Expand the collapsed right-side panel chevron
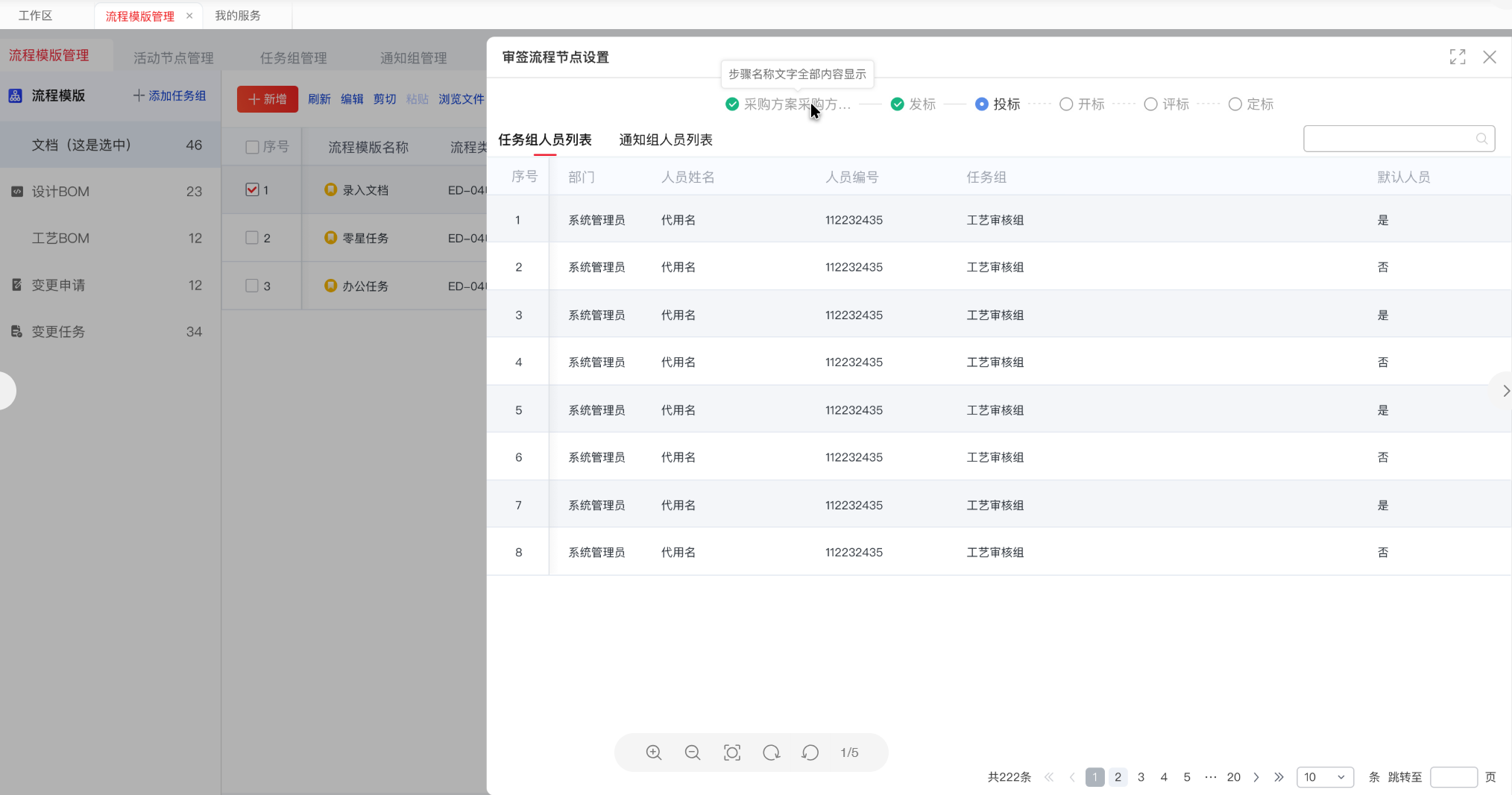Viewport: 1512px width, 795px height. (1505, 390)
